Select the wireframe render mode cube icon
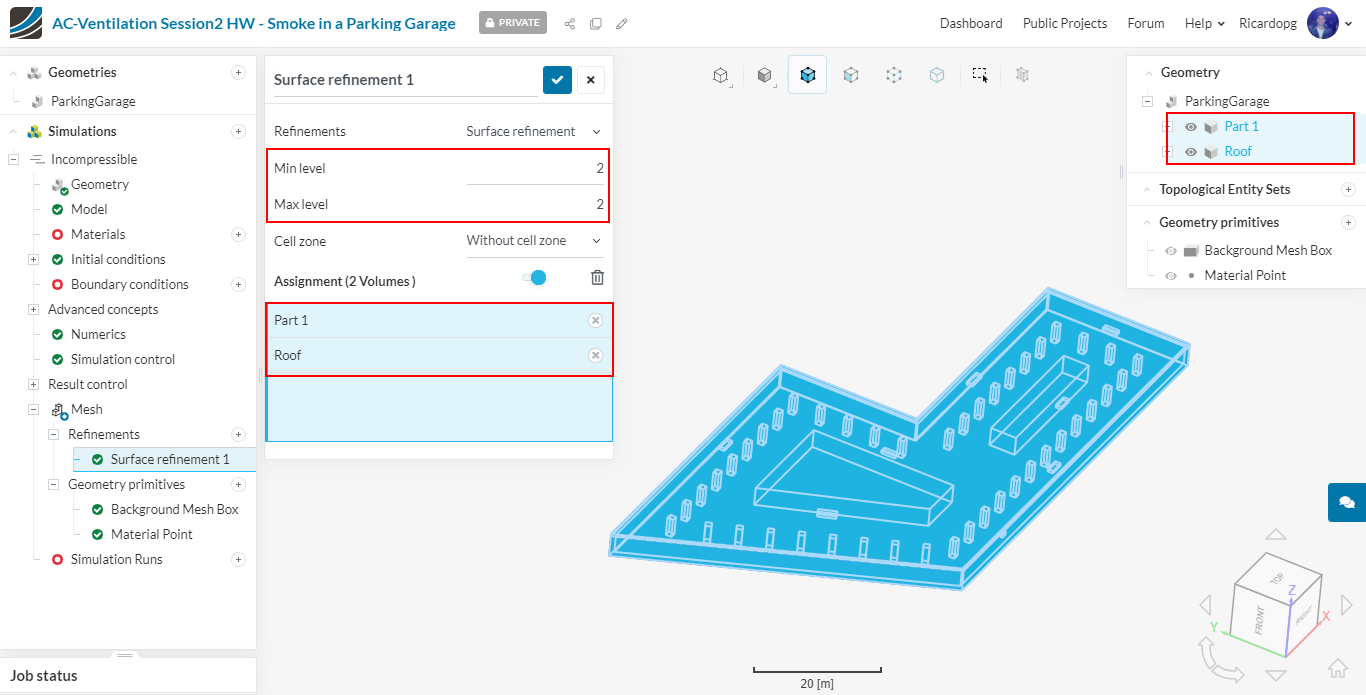Screen dimensions: 1366x695 [x=720, y=75]
